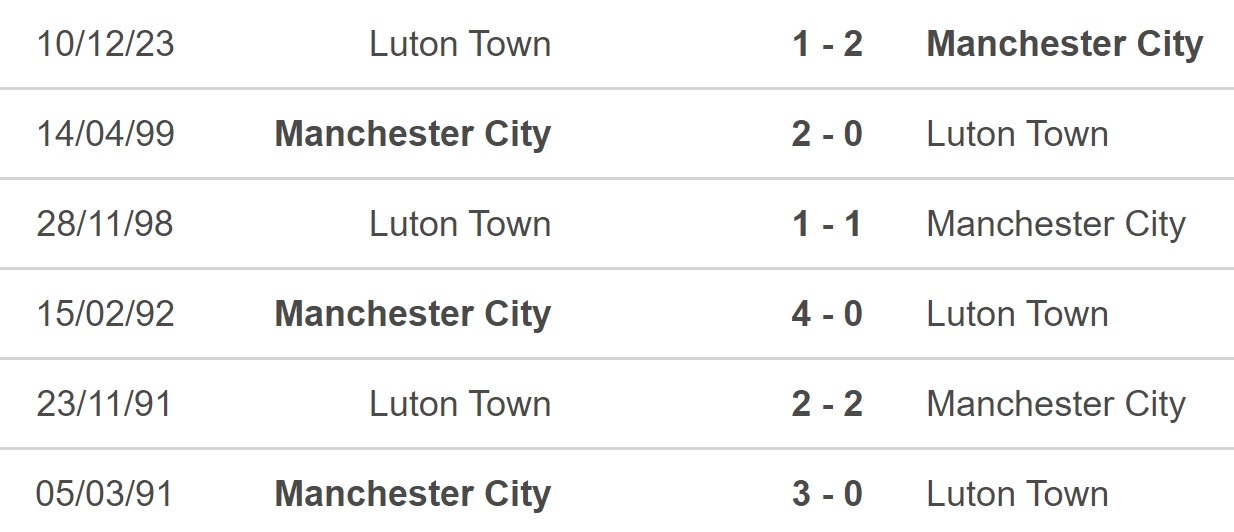Screen dimensions: 1234x532
Task: Open the 2 - 2 score result
Action: click(x=827, y=404)
